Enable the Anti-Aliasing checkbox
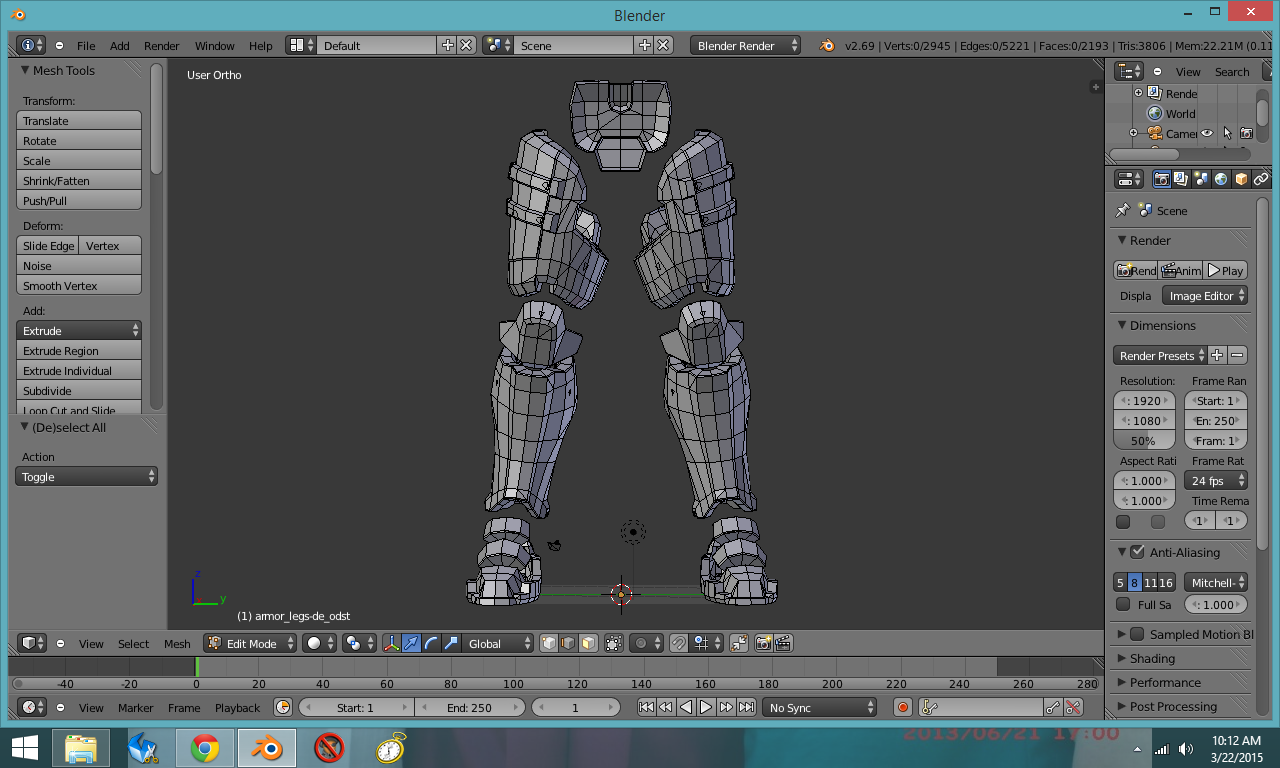This screenshot has width=1280, height=768. [1137, 552]
